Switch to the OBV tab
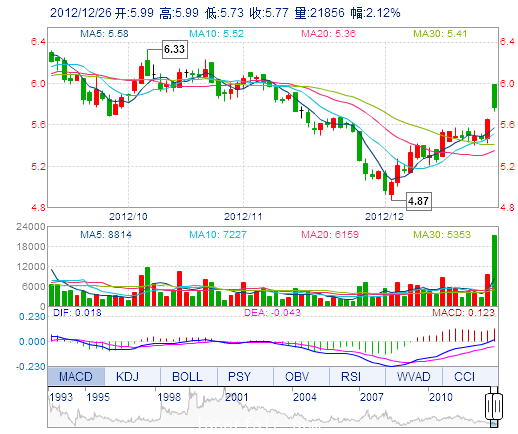The height and width of the screenshot is (434, 518). point(297,376)
